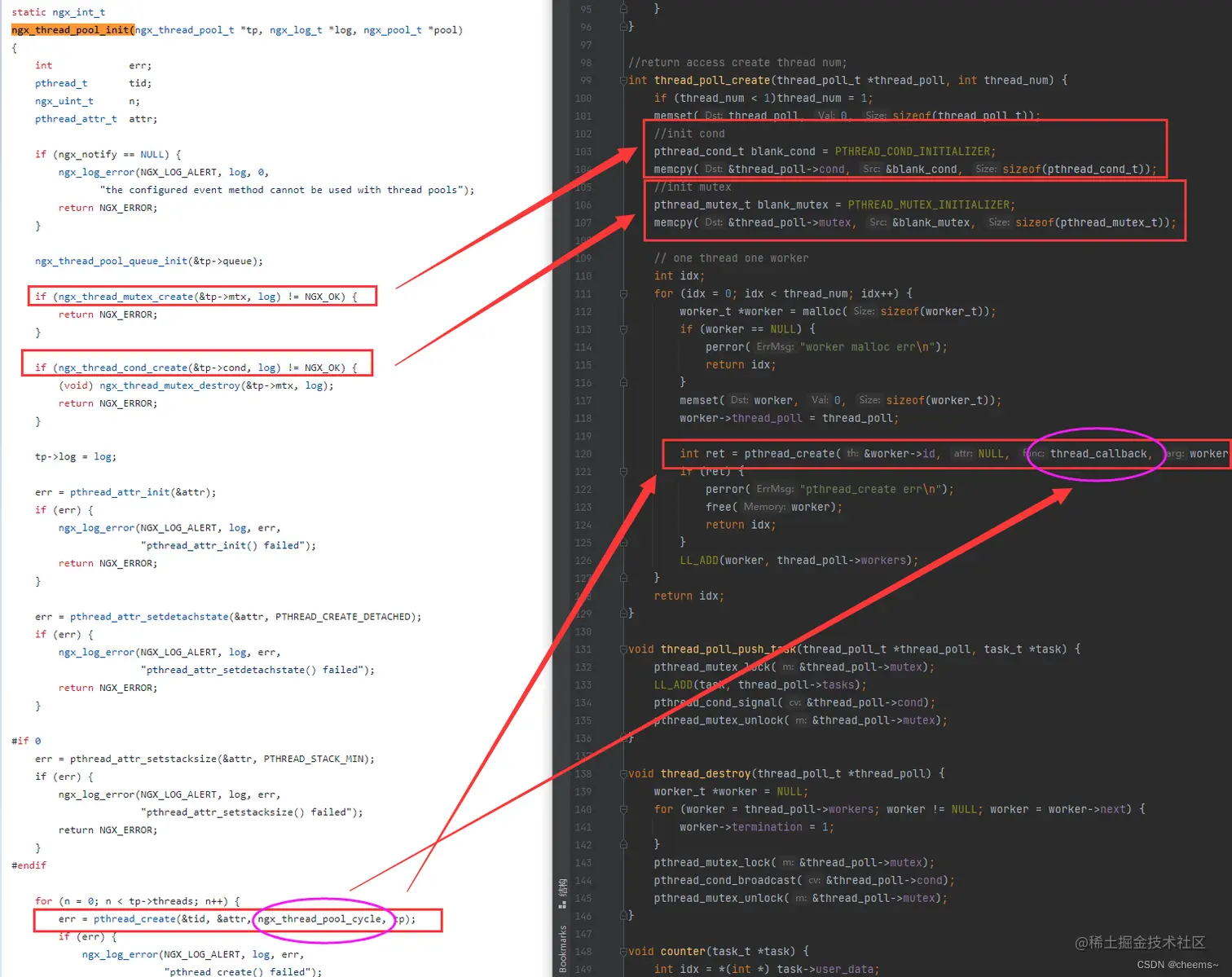Click the #endif preprocessor line
This screenshot has height=977, width=1232.
point(29,865)
